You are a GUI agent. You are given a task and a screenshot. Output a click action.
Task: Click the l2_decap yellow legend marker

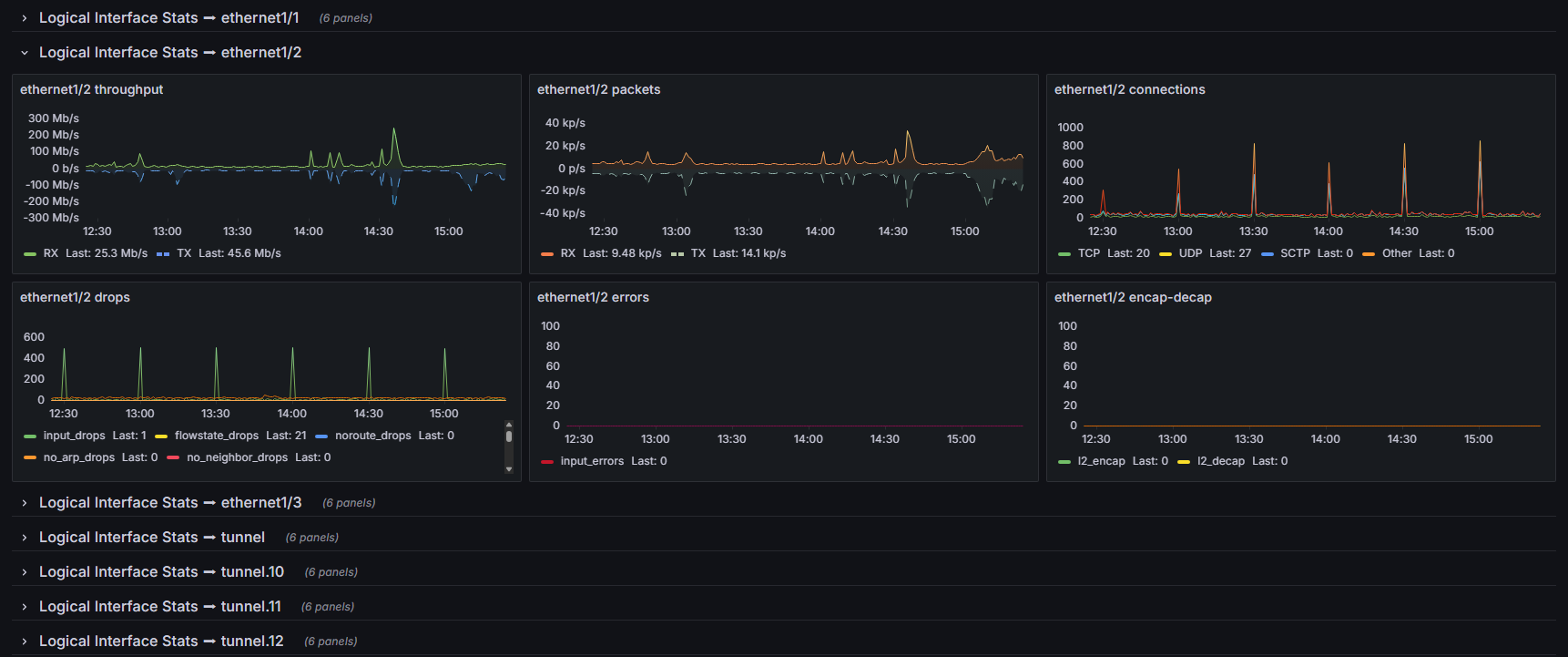(1184, 462)
